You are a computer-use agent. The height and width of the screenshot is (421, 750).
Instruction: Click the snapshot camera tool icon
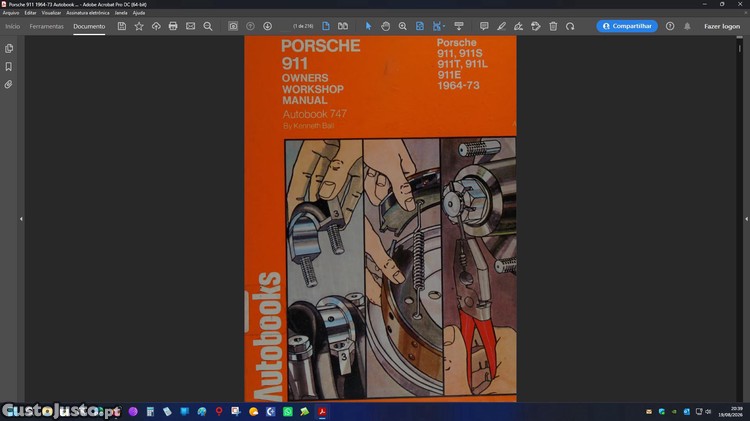[x=233, y=26]
